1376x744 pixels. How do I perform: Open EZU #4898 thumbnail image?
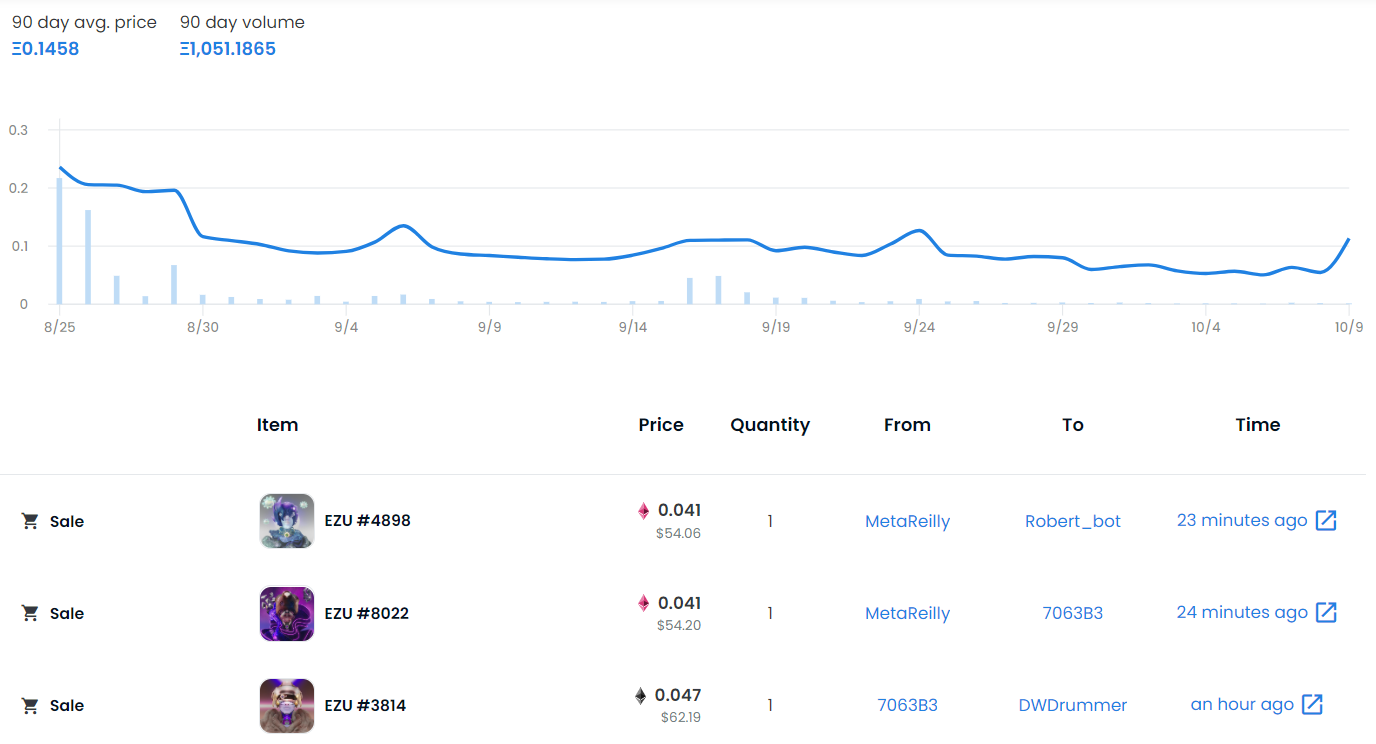[287, 521]
